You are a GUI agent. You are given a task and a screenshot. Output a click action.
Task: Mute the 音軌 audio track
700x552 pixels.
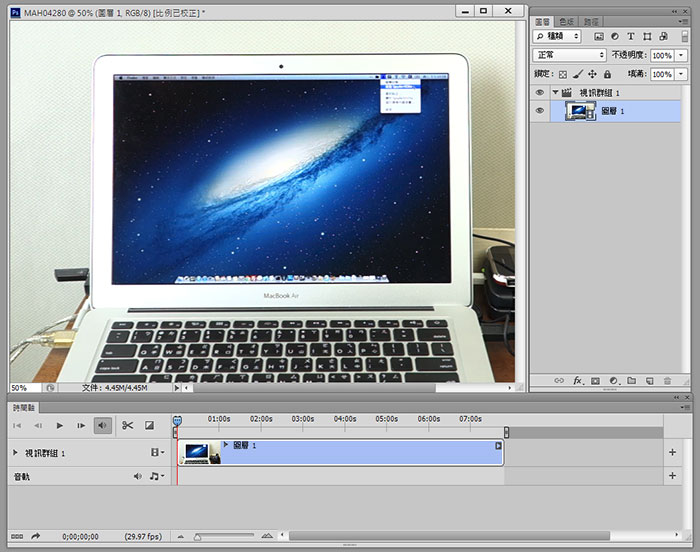point(138,477)
